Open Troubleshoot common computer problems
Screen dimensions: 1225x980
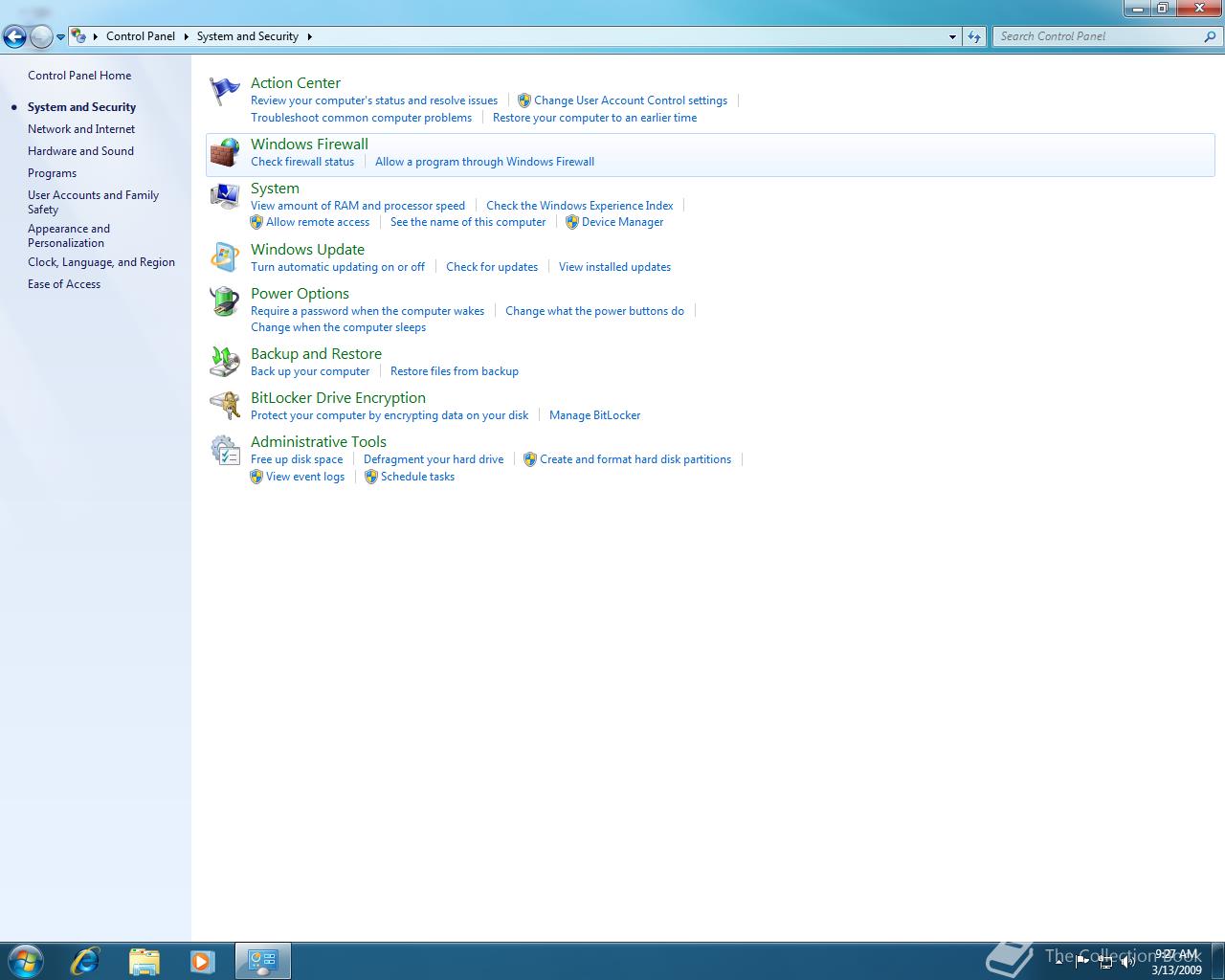pos(362,118)
